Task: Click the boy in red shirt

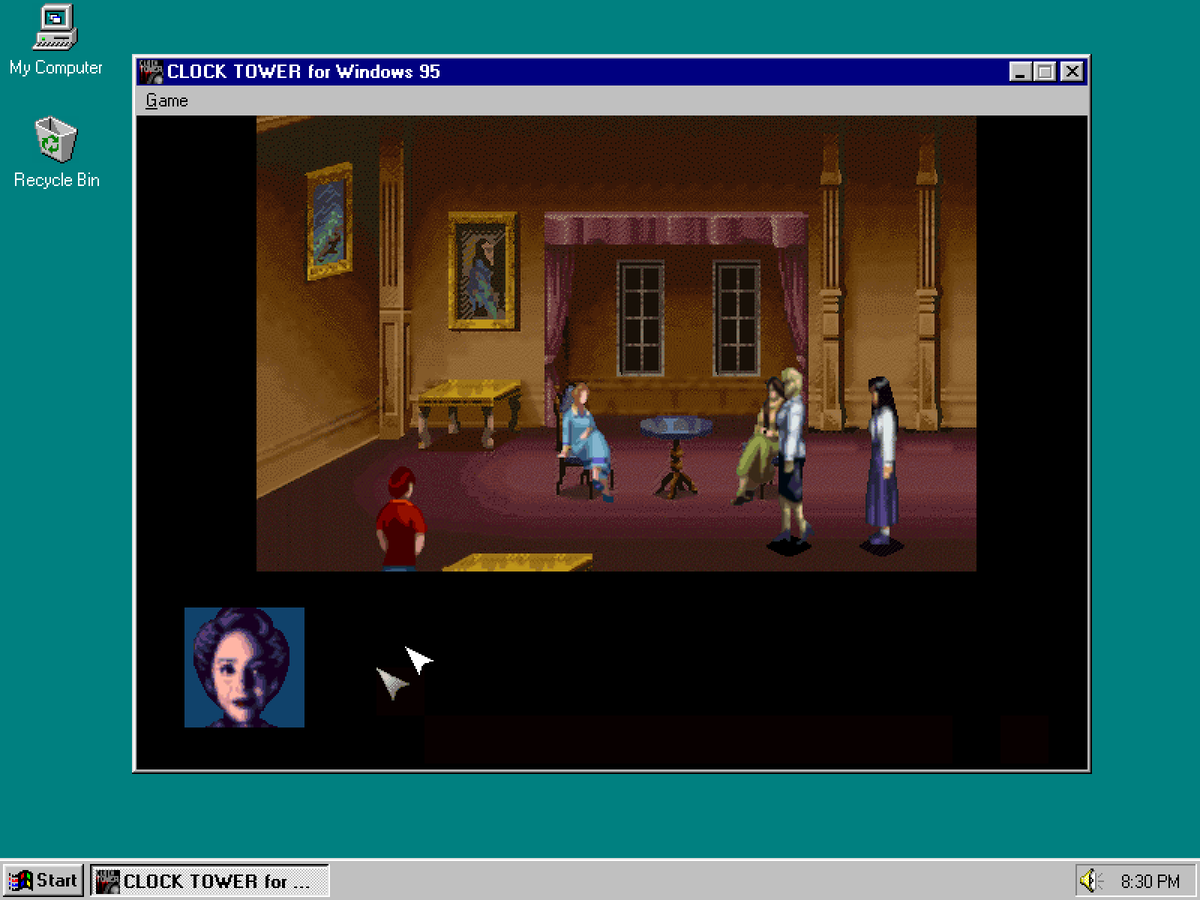Action: coord(400,518)
